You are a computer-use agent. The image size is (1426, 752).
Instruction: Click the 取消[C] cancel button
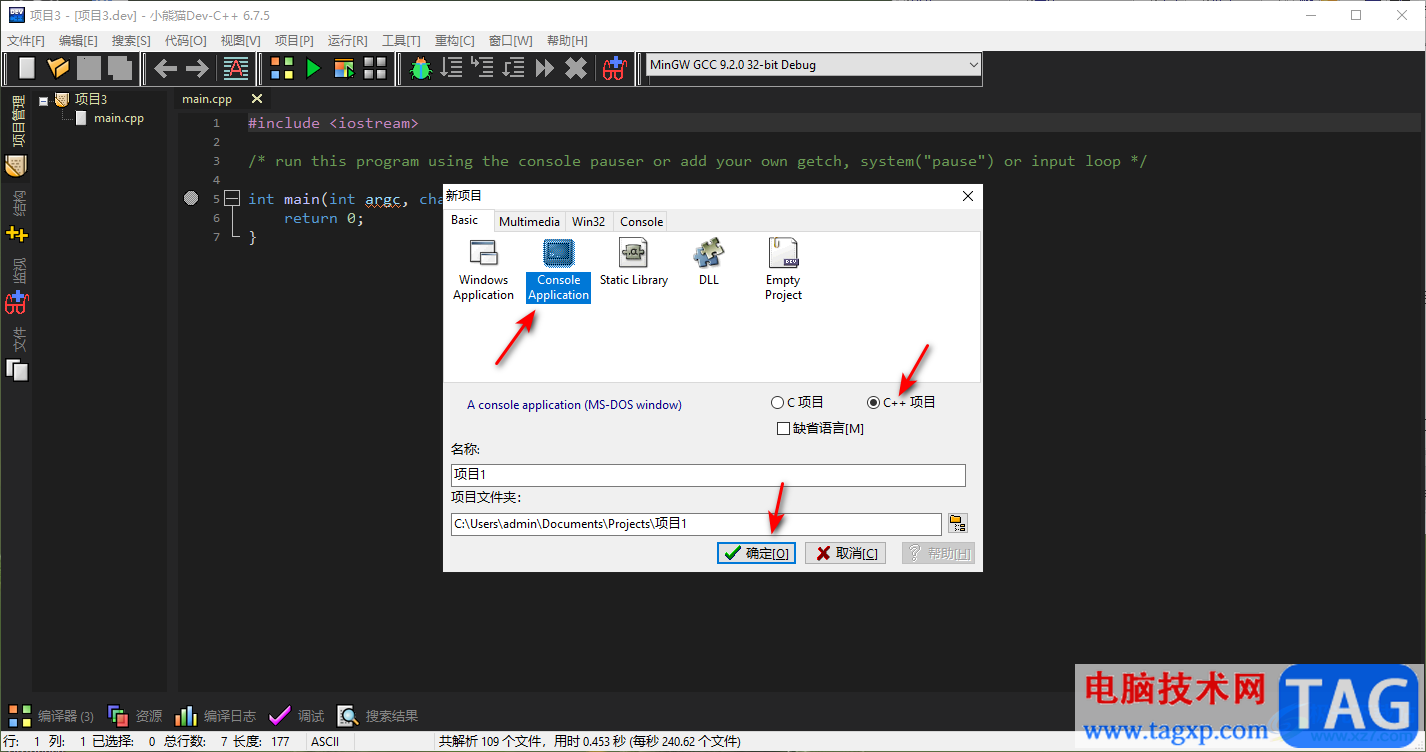click(845, 553)
